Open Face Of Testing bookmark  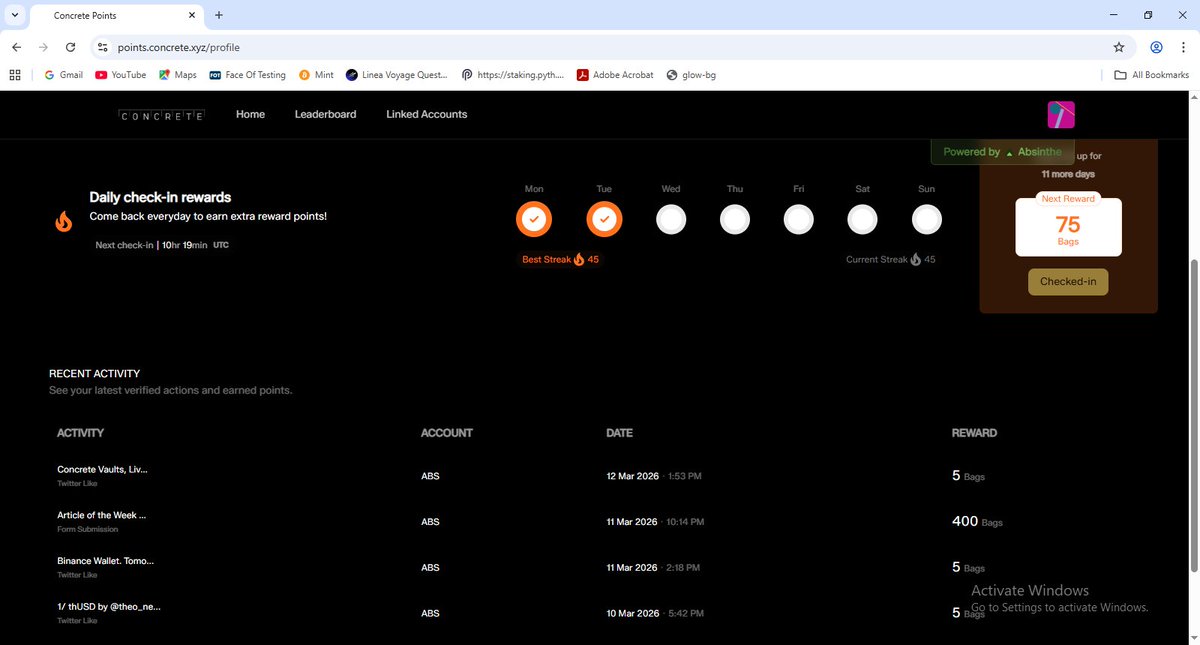[247, 75]
